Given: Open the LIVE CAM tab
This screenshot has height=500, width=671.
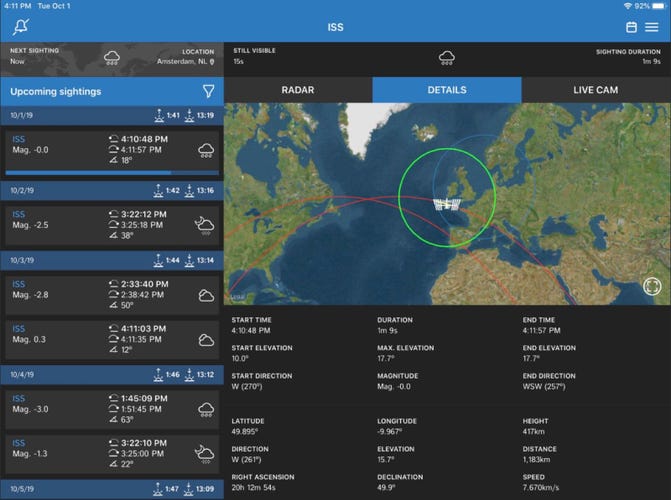Looking at the screenshot, I should [x=596, y=90].
